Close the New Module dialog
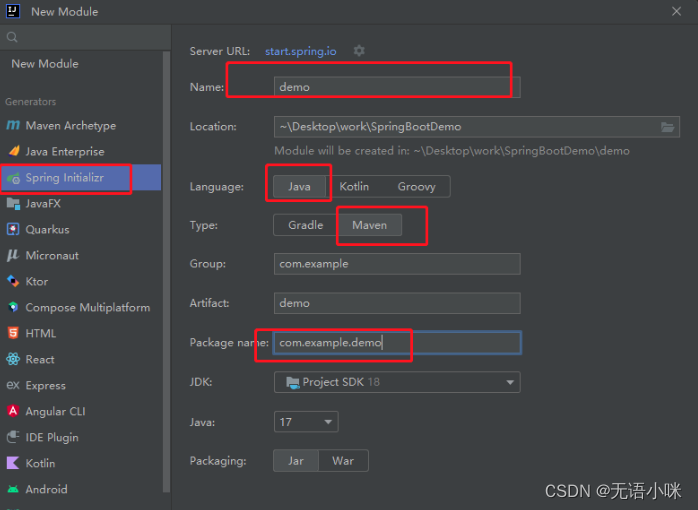 pyautogui.click(x=676, y=11)
